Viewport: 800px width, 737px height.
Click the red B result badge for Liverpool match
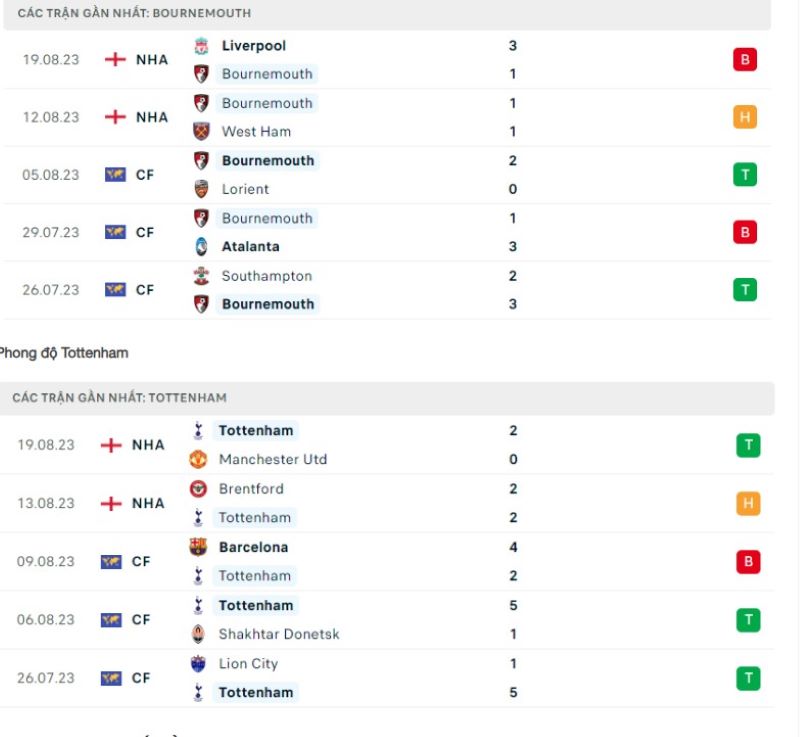[x=744, y=60]
